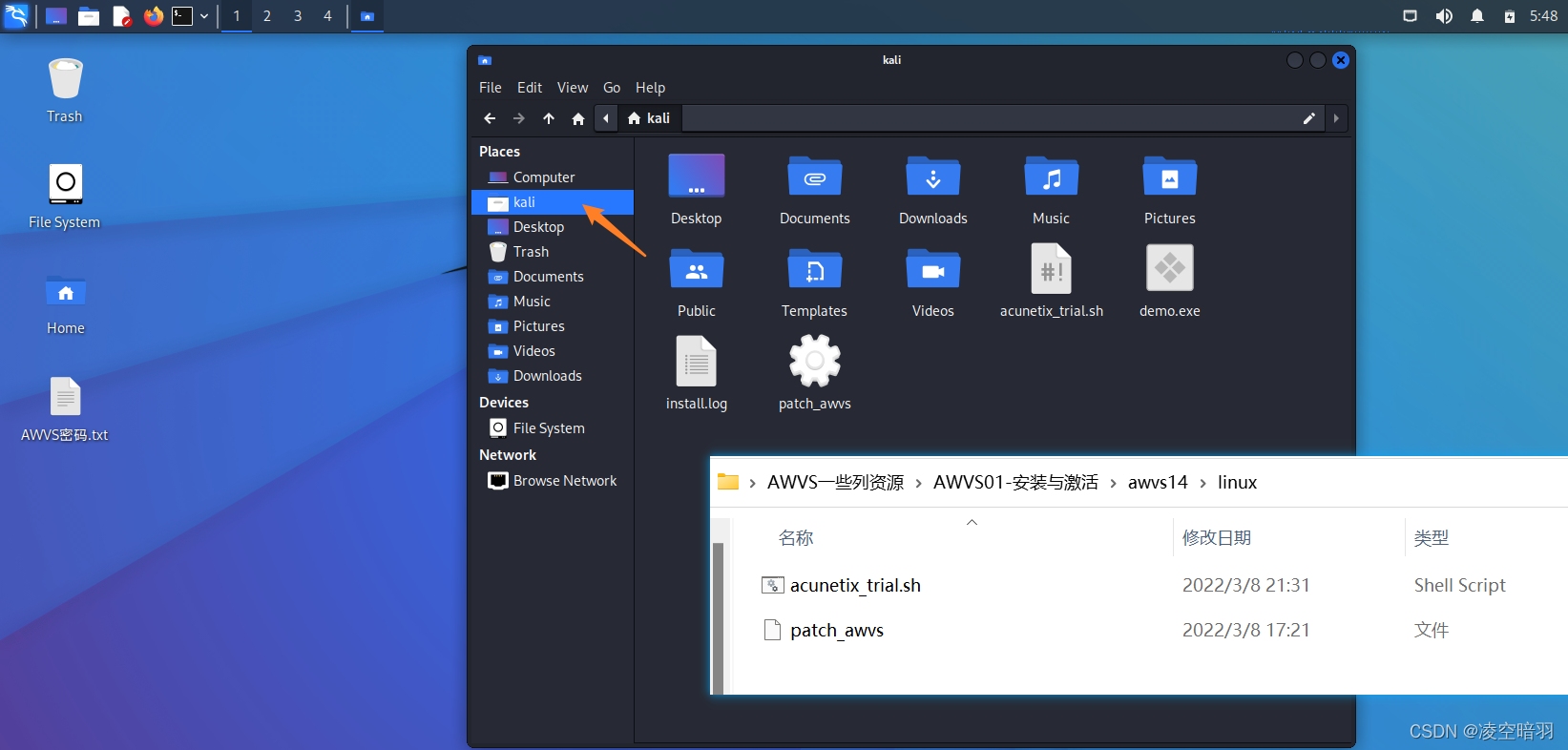Viewport: 1568px width, 750px height.
Task: Select kali in the Places sidebar
Action: tap(553, 202)
